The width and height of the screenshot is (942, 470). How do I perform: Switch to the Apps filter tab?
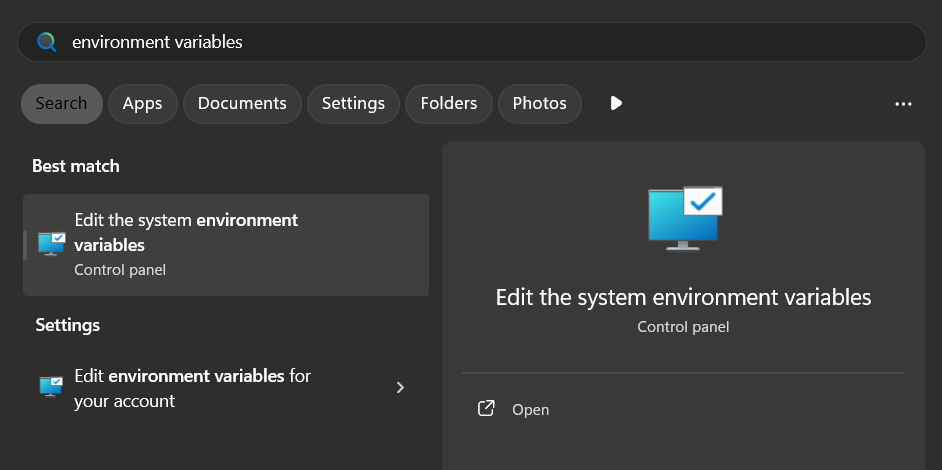coord(142,104)
